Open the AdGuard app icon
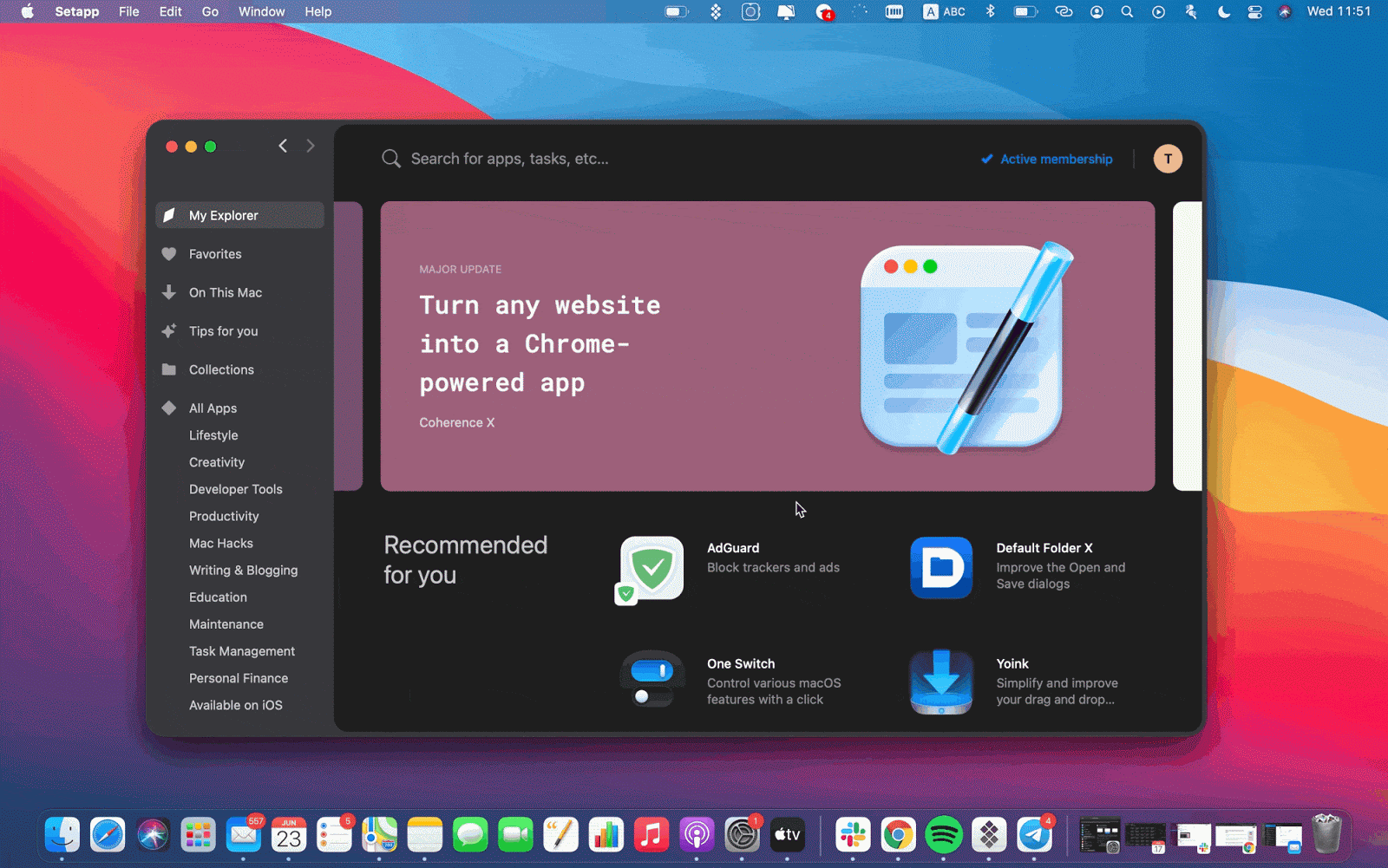Image resolution: width=1388 pixels, height=868 pixels. tap(651, 569)
